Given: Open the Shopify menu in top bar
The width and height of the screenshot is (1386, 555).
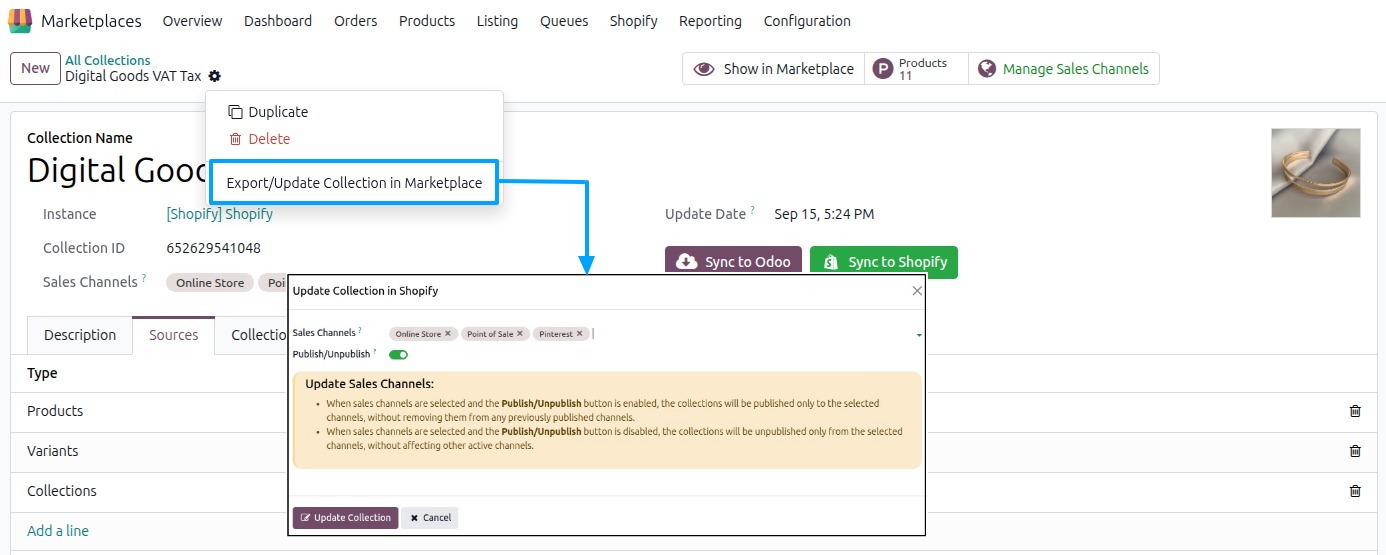Looking at the screenshot, I should click(634, 21).
